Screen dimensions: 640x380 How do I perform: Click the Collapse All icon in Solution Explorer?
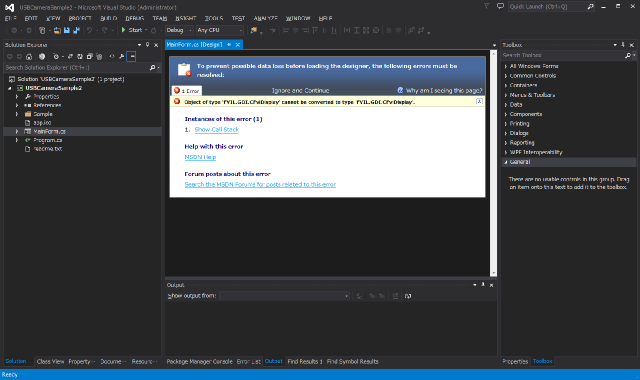point(89,56)
